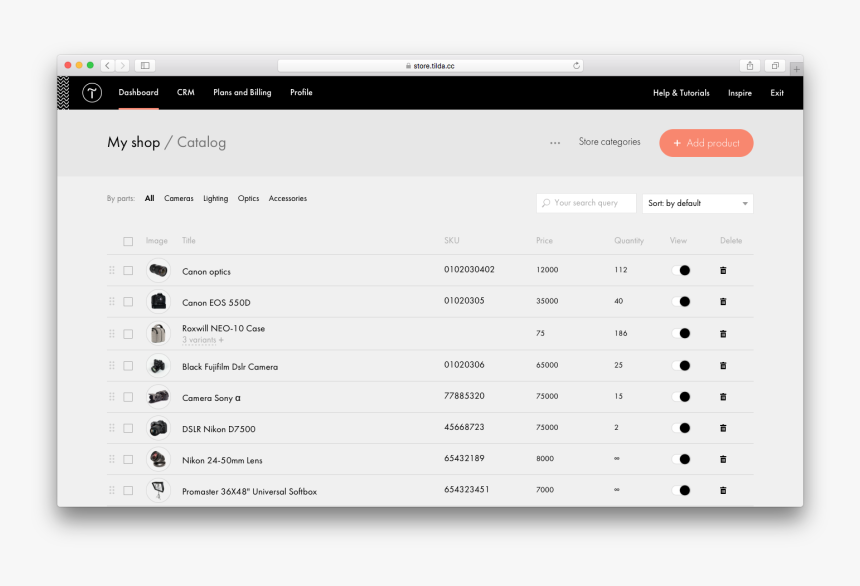Click the drag handle of Camera Sony α row
The width and height of the screenshot is (860, 586).
(x=112, y=396)
